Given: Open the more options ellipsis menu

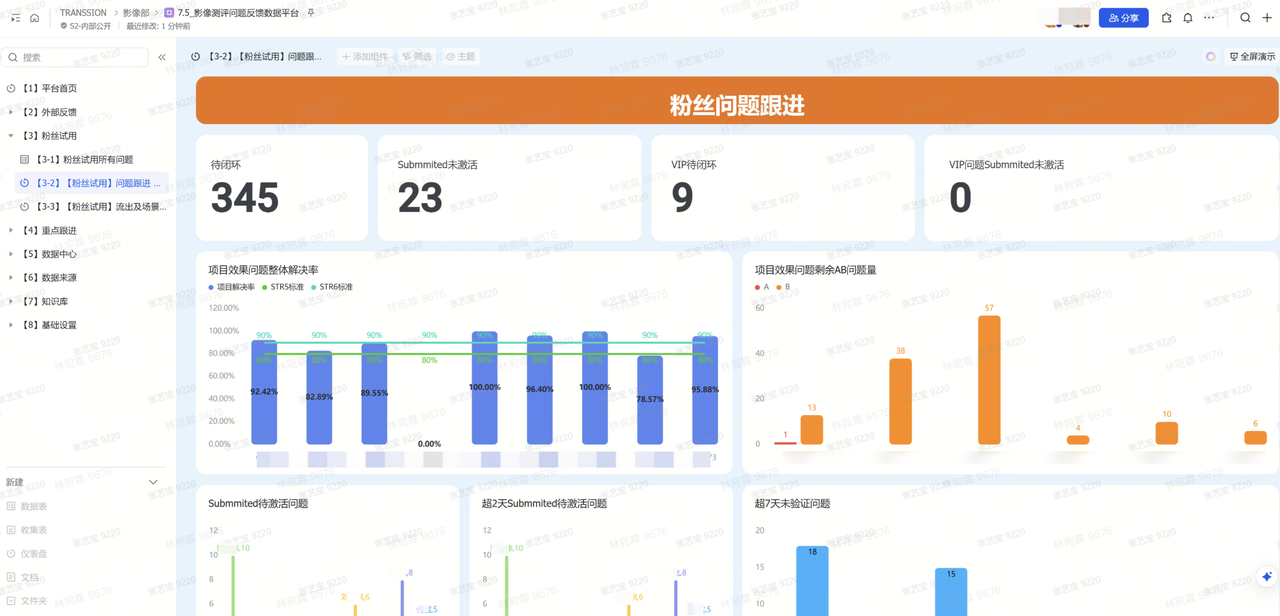Looking at the screenshot, I should point(1209,18).
